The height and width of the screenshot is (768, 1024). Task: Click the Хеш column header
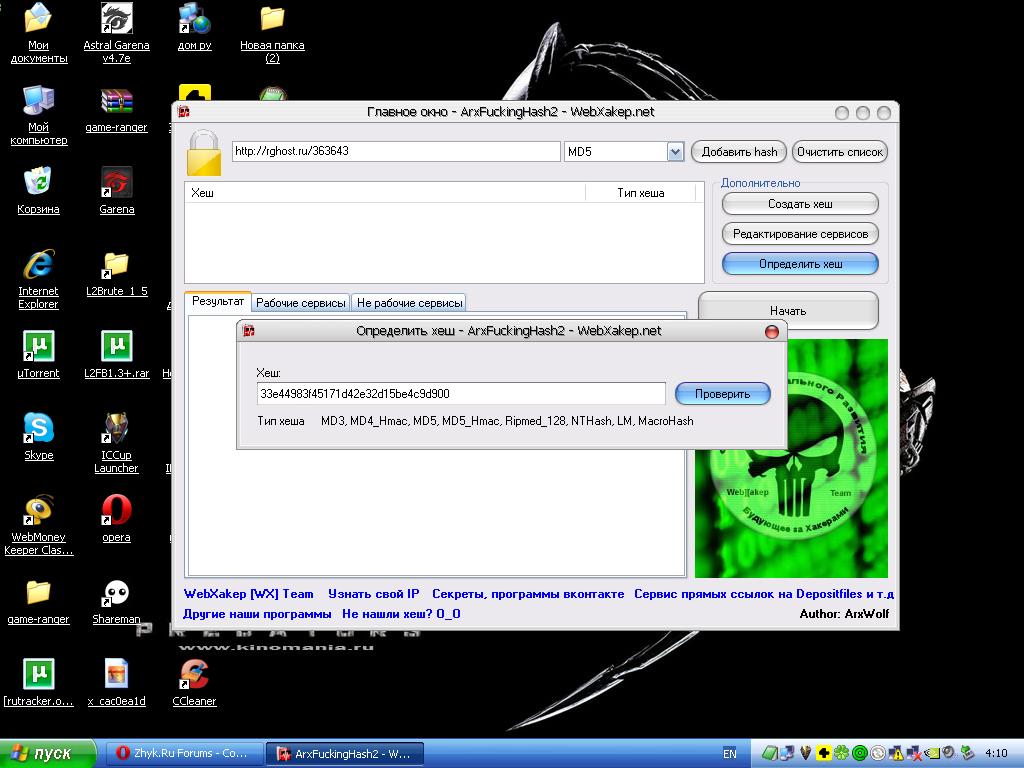coord(385,193)
